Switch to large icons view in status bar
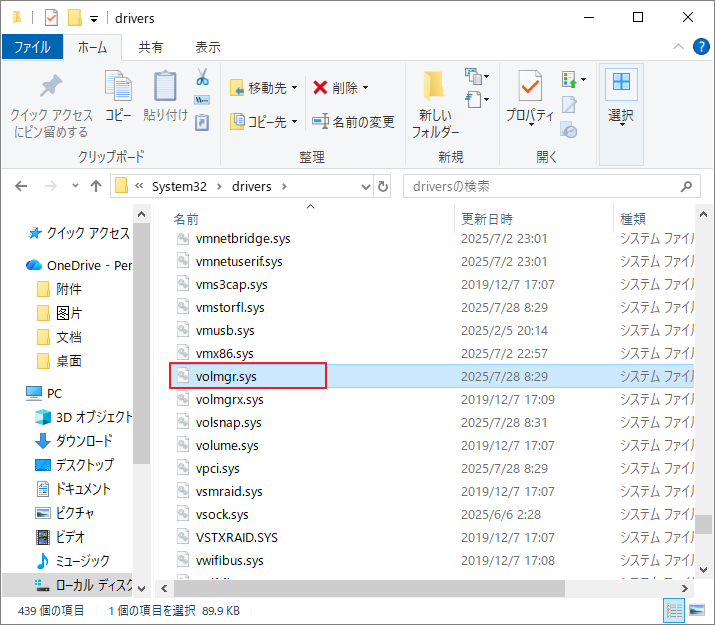 pos(697,610)
